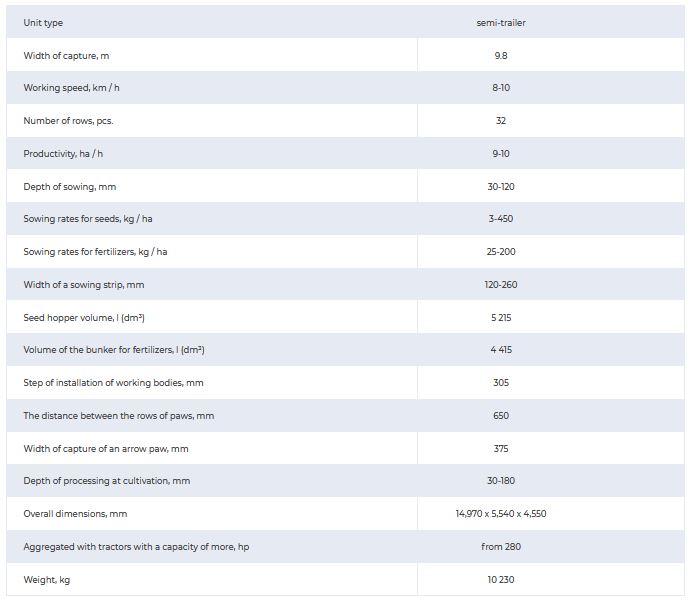Select the working speed value '8-10'
The height and width of the screenshot is (608, 692).
coord(500,88)
